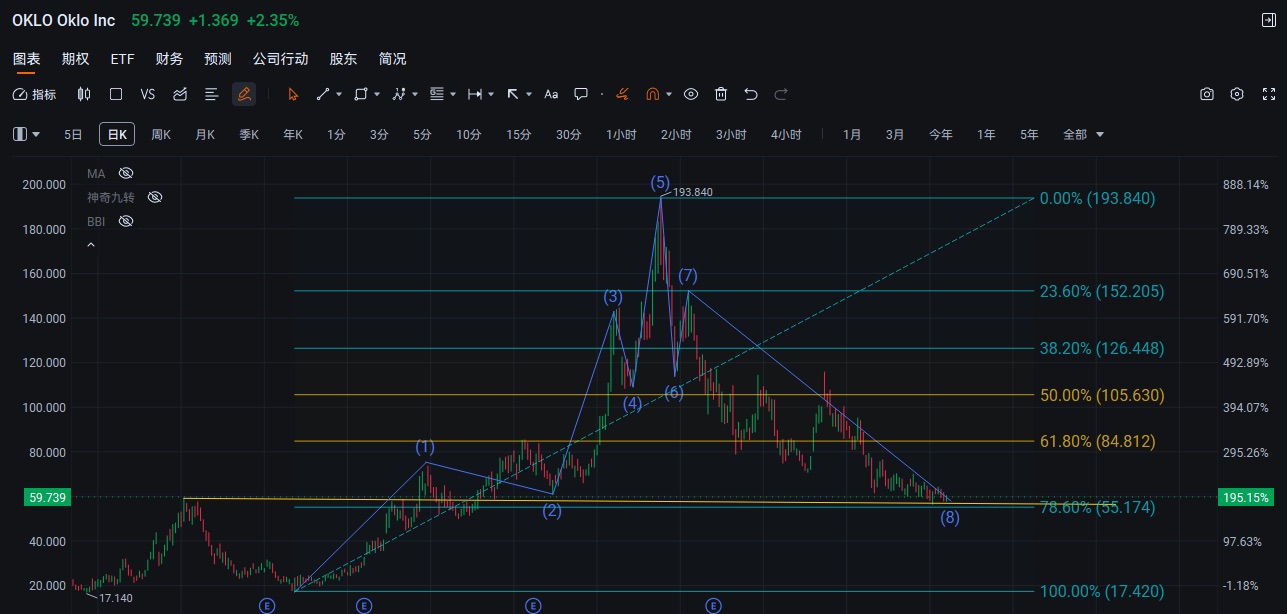Viewport: 1287px width, 614px height.
Task: Show the BBI indicator via eye icon
Action: pyautogui.click(x=126, y=221)
